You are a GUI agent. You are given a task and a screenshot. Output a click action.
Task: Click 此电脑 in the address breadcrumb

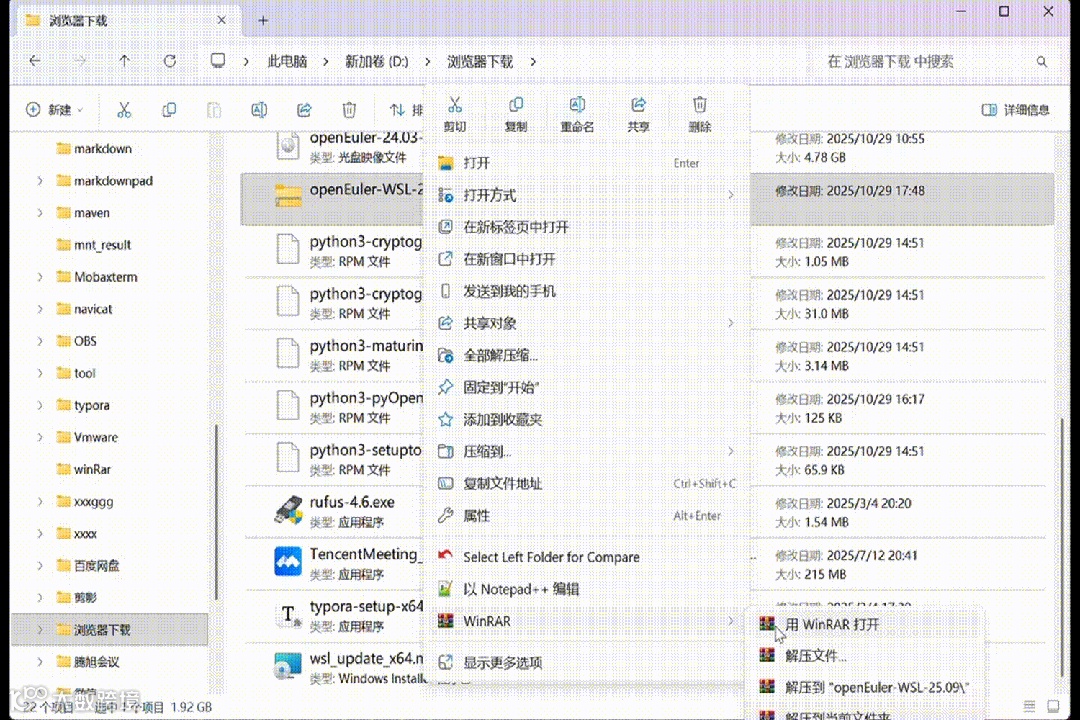click(287, 62)
